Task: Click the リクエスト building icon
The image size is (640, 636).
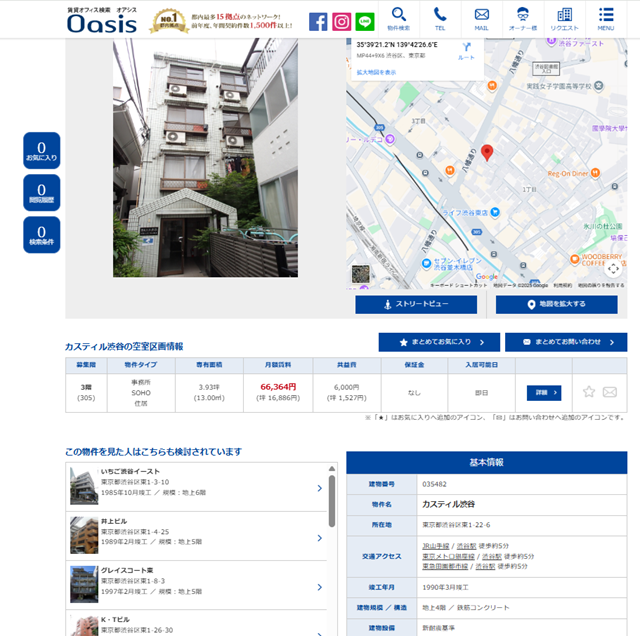Action: [564, 18]
